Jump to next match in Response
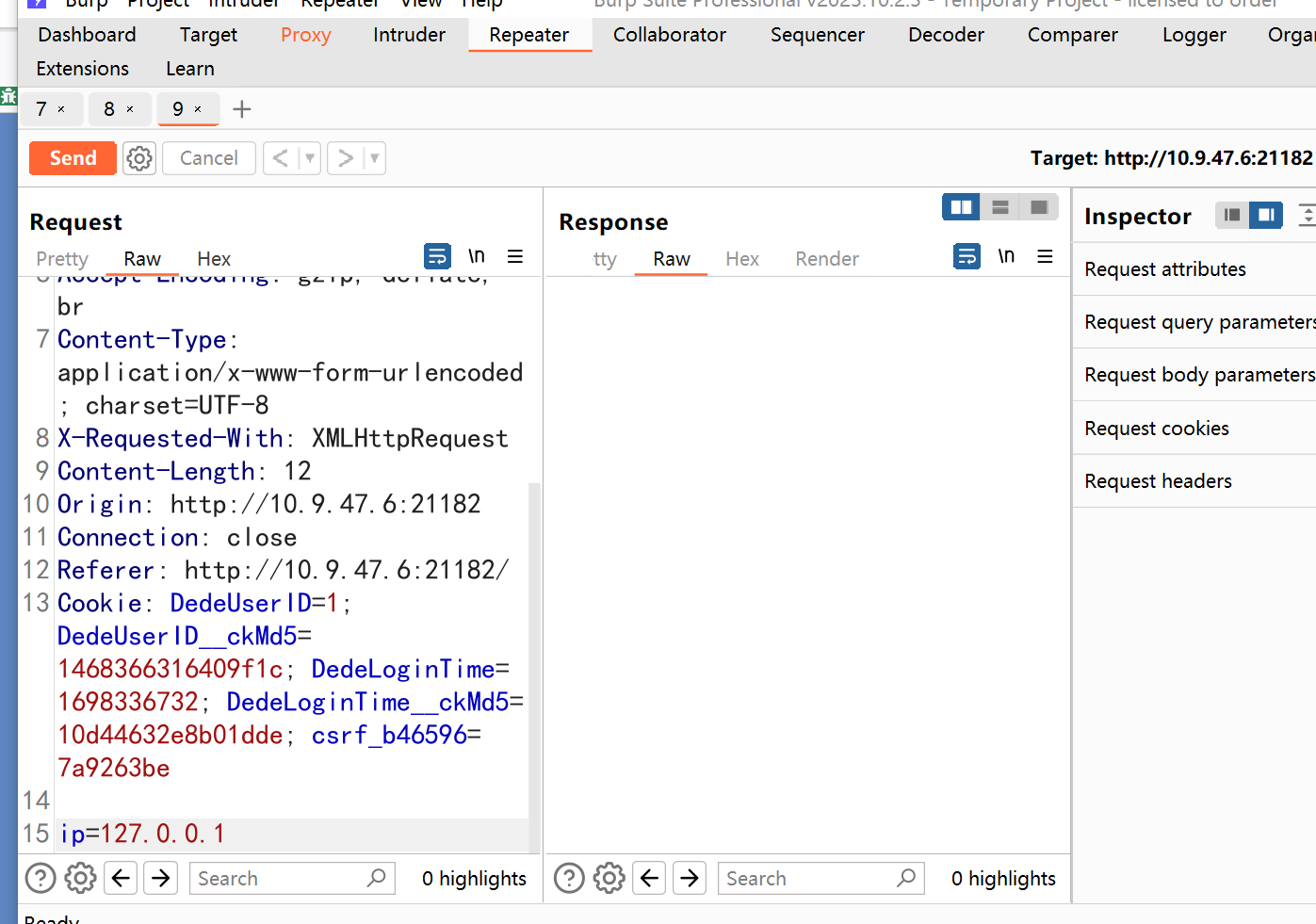The width and height of the screenshot is (1316, 924). pos(690,878)
